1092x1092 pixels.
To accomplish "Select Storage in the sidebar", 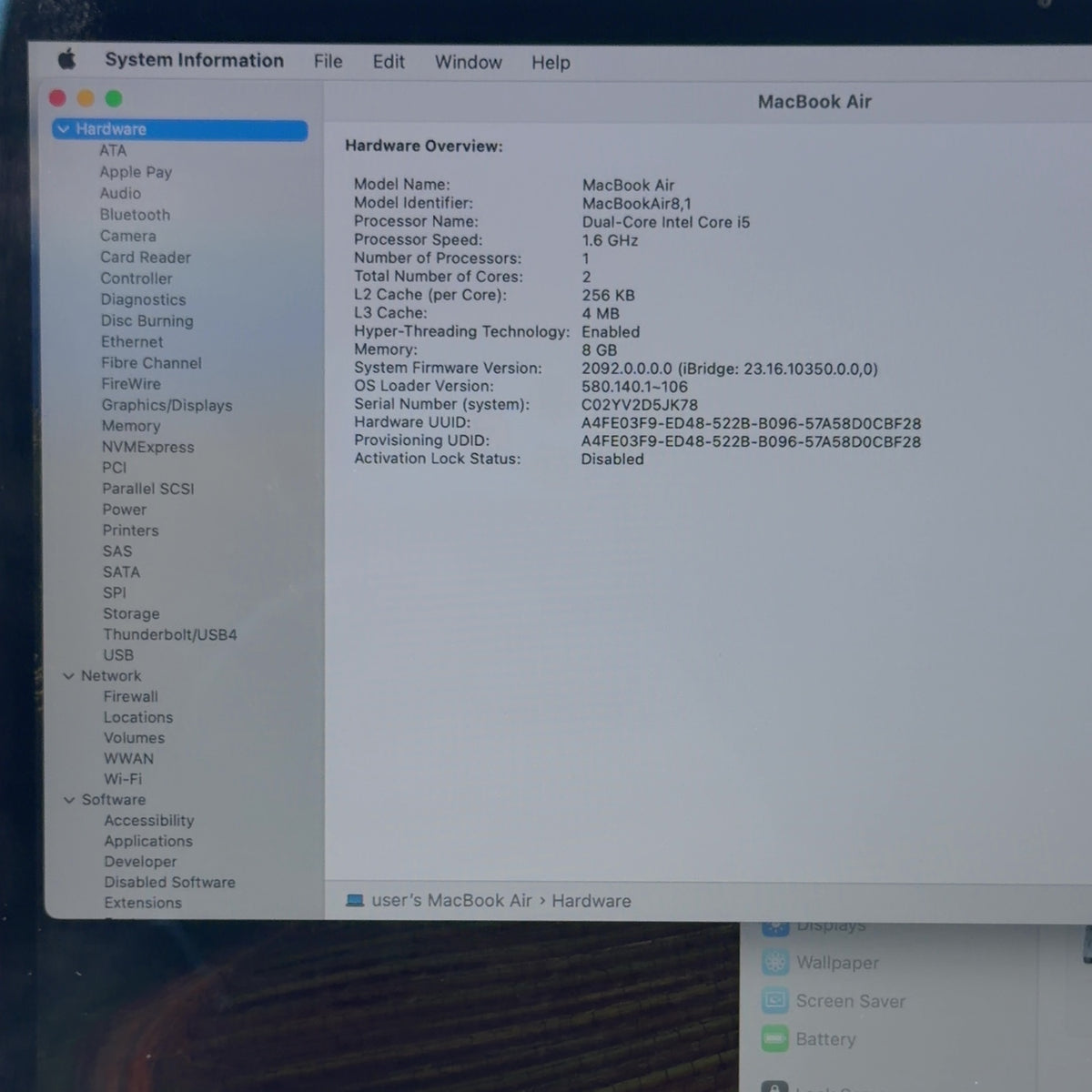I will point(131,614).
